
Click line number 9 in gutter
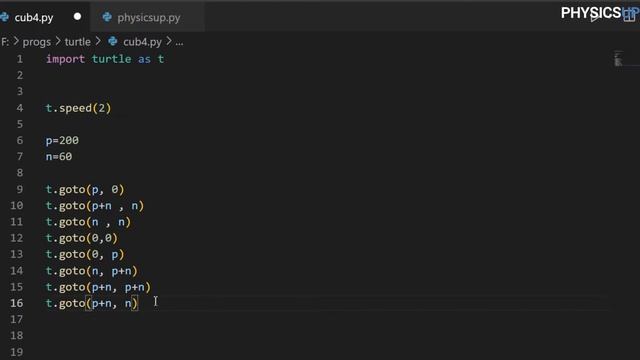[x=20, y=189]
